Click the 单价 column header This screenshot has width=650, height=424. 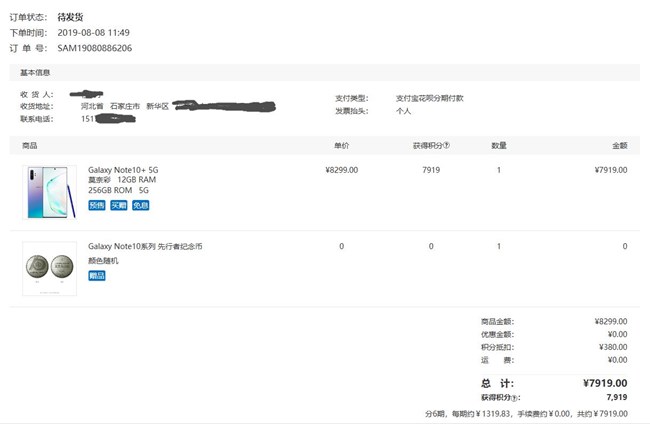point(342,145)
